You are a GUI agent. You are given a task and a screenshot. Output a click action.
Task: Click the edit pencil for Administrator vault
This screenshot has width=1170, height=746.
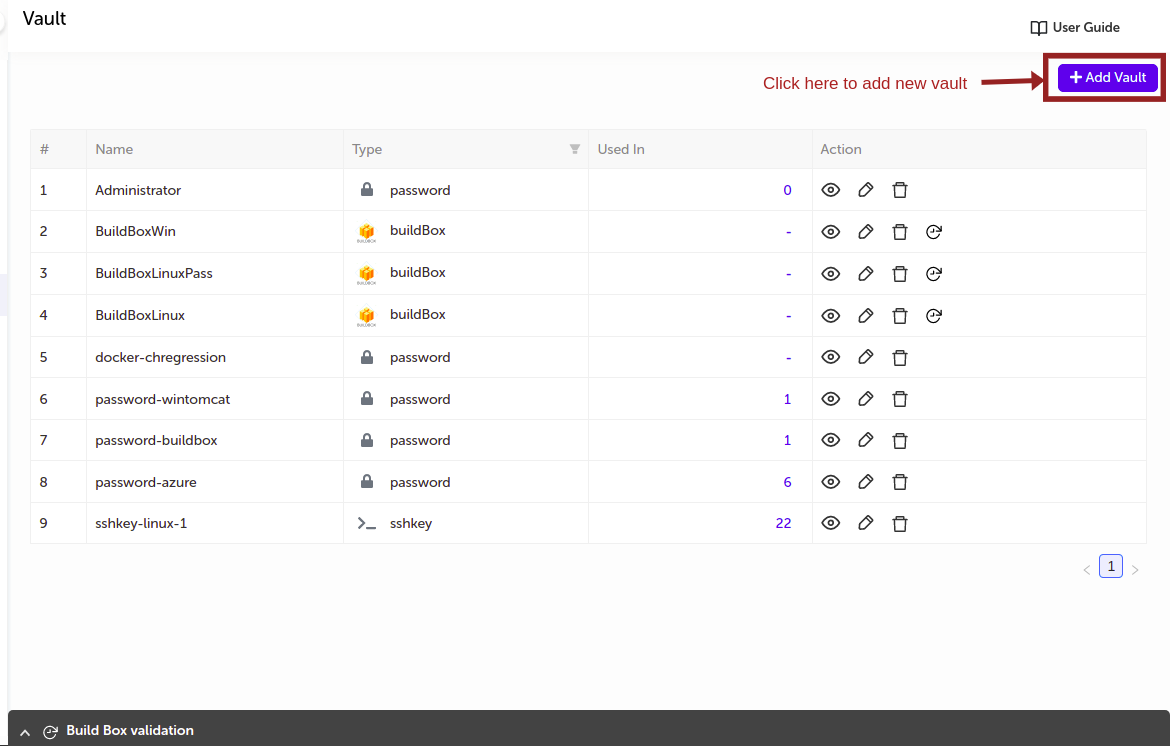[866, 190]
